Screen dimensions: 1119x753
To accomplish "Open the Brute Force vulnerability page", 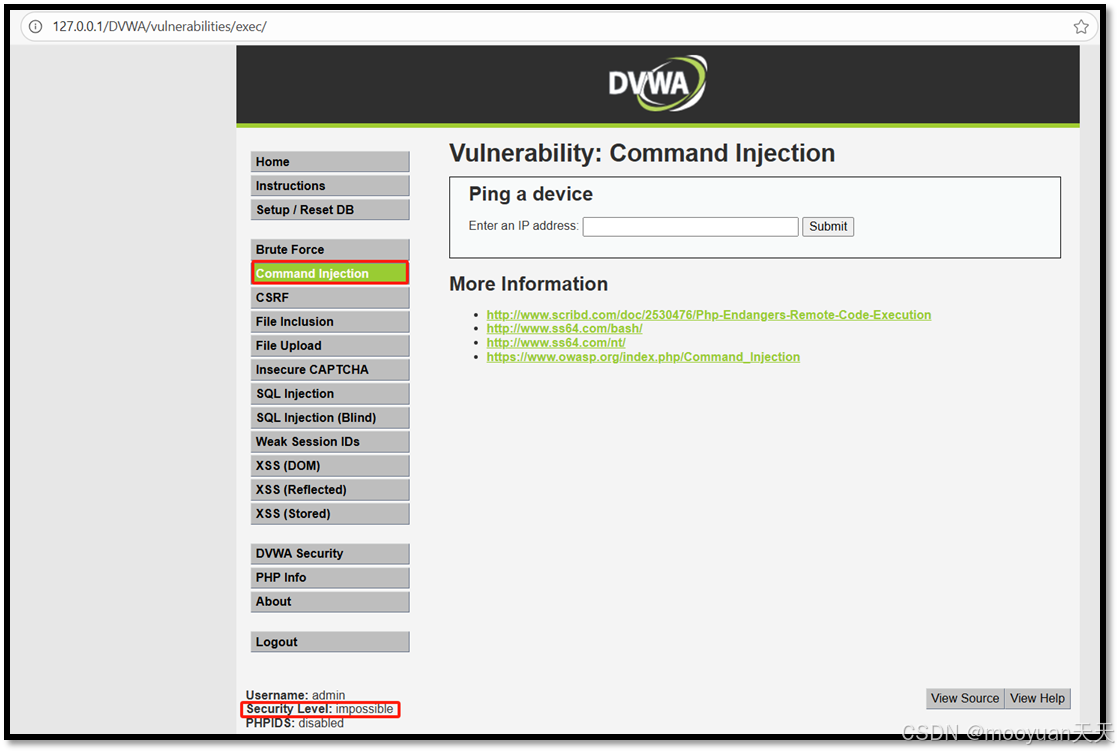I will point(330,250).
